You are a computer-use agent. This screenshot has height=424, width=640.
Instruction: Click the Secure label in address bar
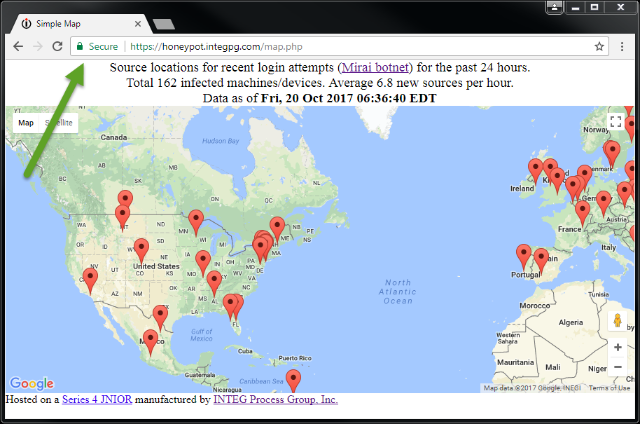(103, 47)
